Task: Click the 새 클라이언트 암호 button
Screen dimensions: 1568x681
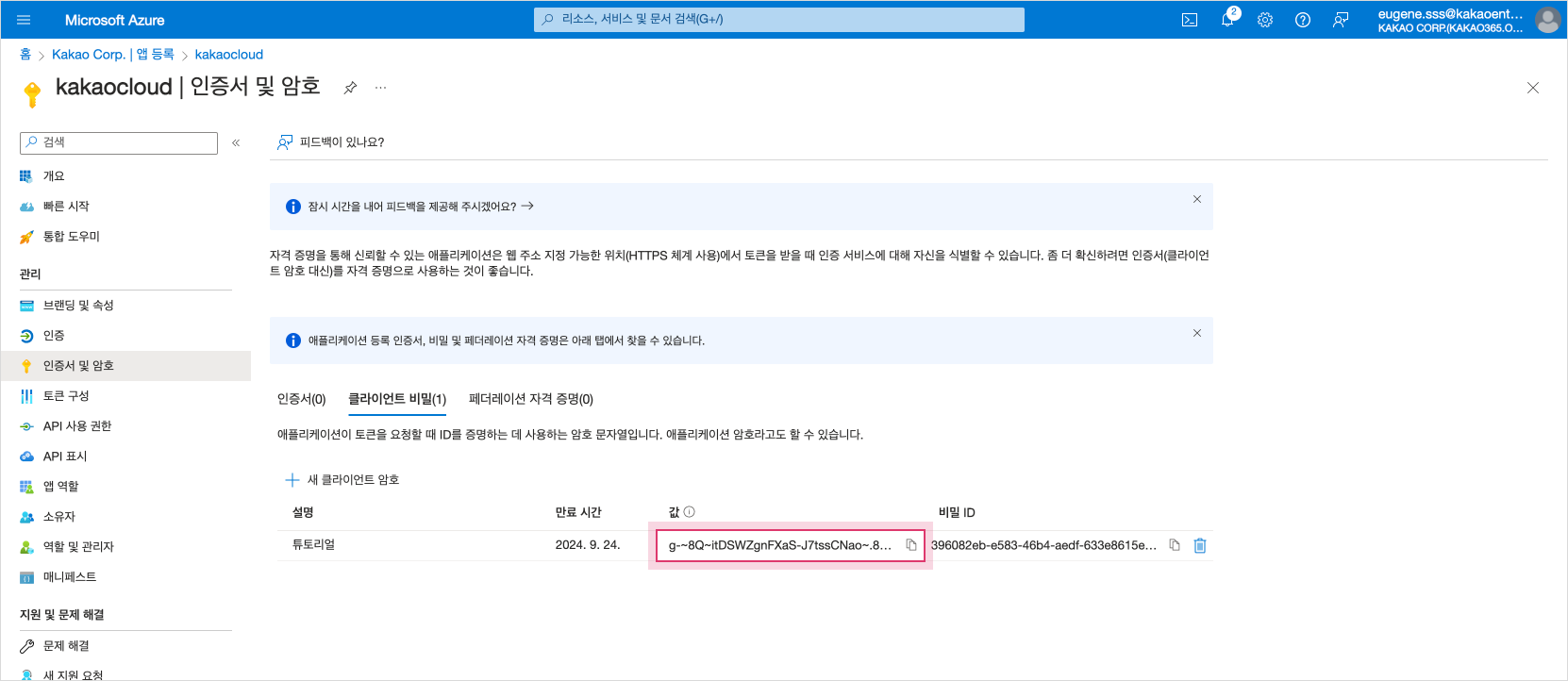Action: click(x=342, y=480)
